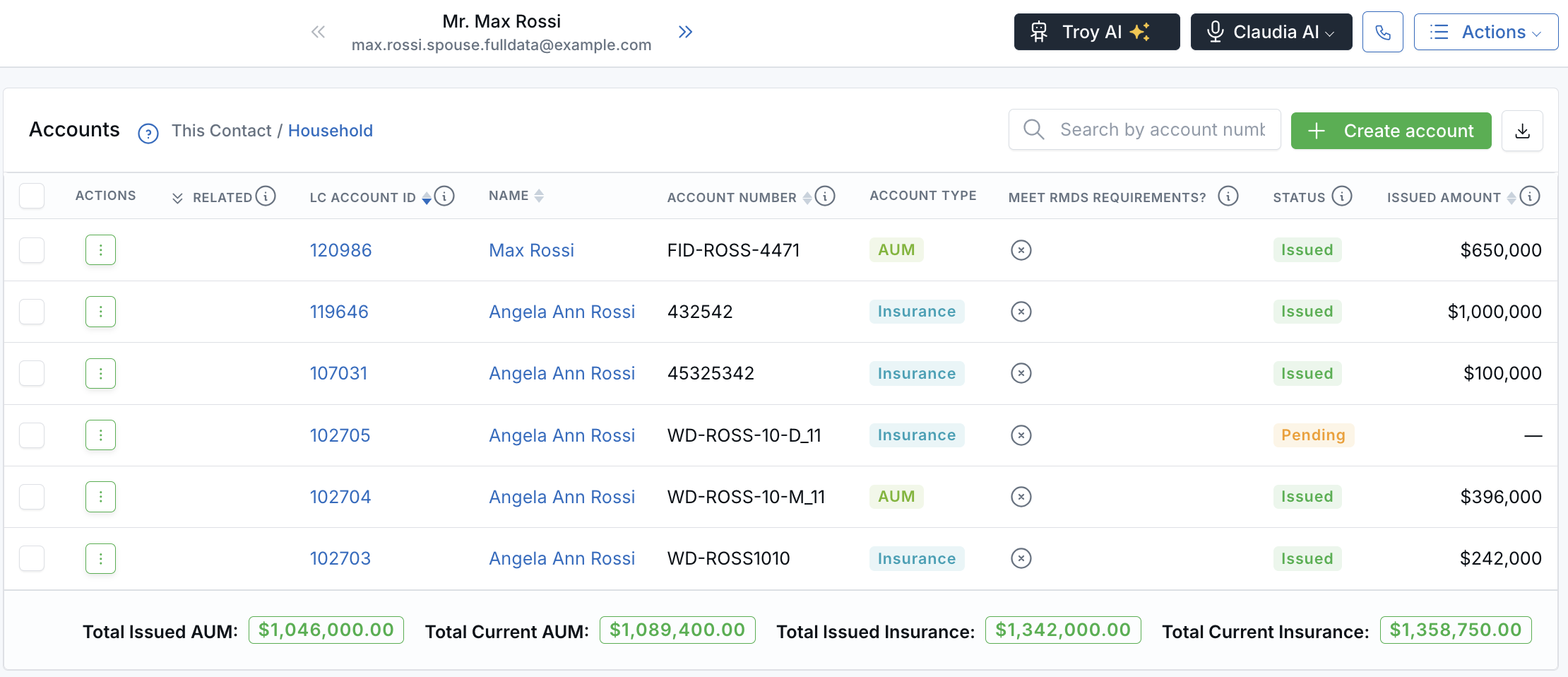Open row actions menu for account 119646

[100, 312]
